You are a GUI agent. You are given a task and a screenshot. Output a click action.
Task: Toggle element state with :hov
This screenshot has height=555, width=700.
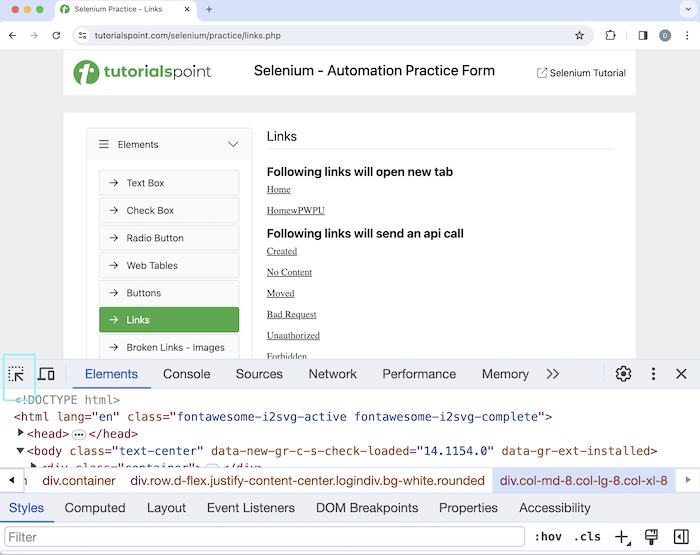(x=547, y=537)
